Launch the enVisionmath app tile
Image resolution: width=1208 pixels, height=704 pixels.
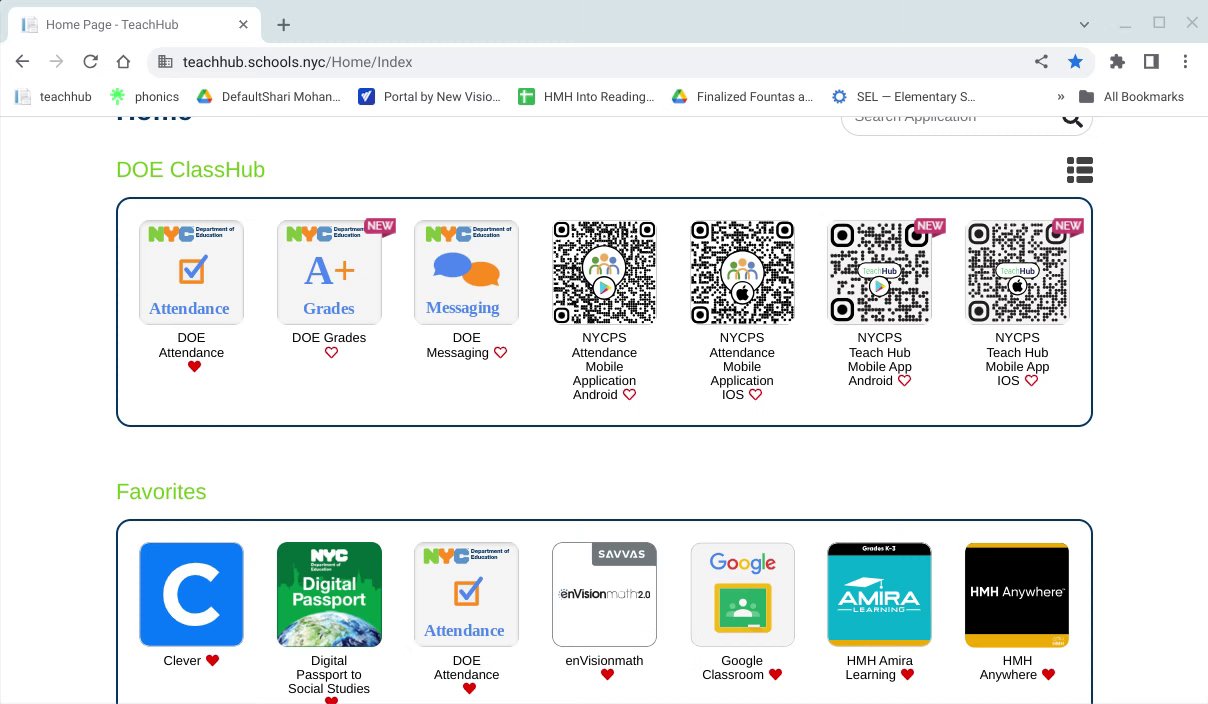(x=604, y=594)
